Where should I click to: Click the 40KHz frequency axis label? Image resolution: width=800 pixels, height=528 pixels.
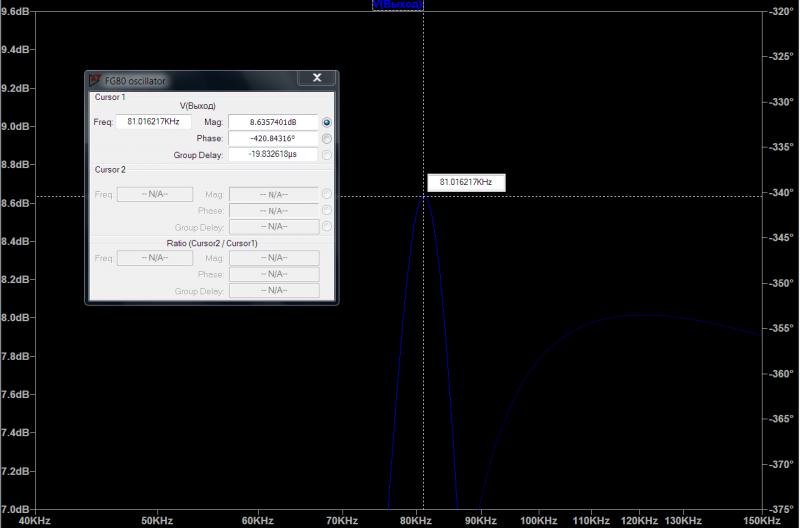pos(34,521)
